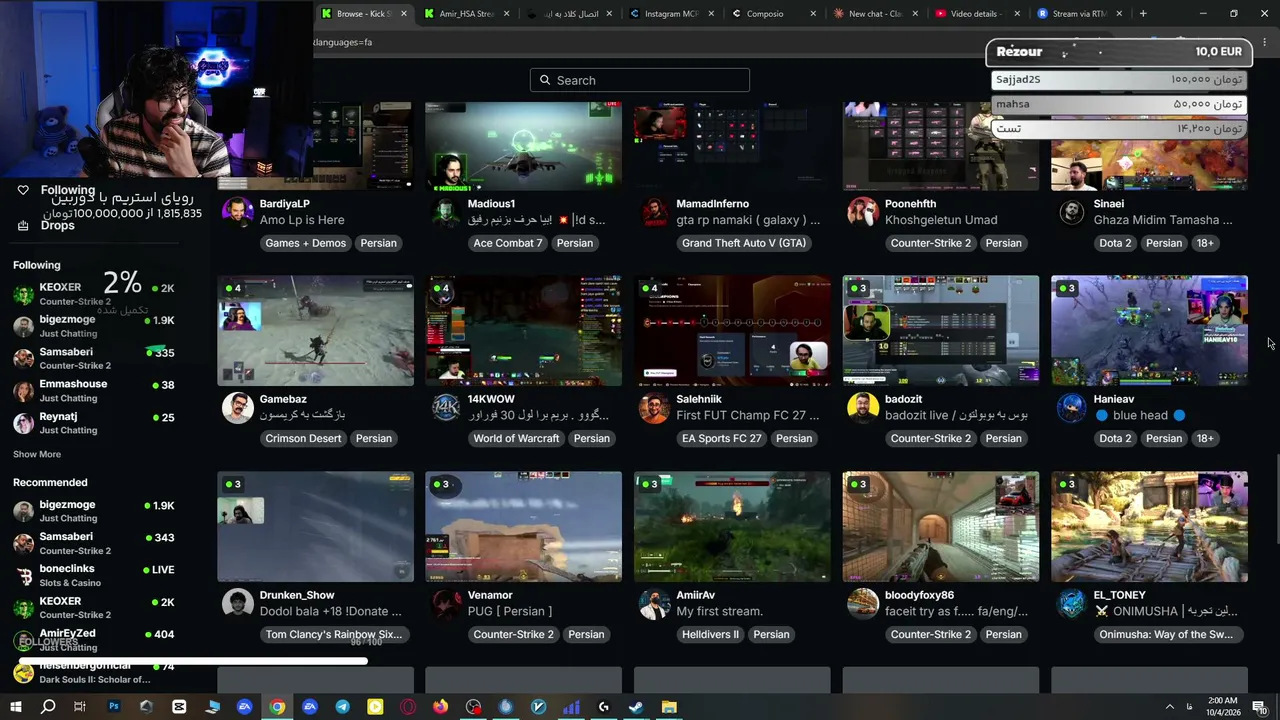The image size is (1280, 720).
Task: Close the Instagram MCP browser tab
Action: click(x=711, y=14)
